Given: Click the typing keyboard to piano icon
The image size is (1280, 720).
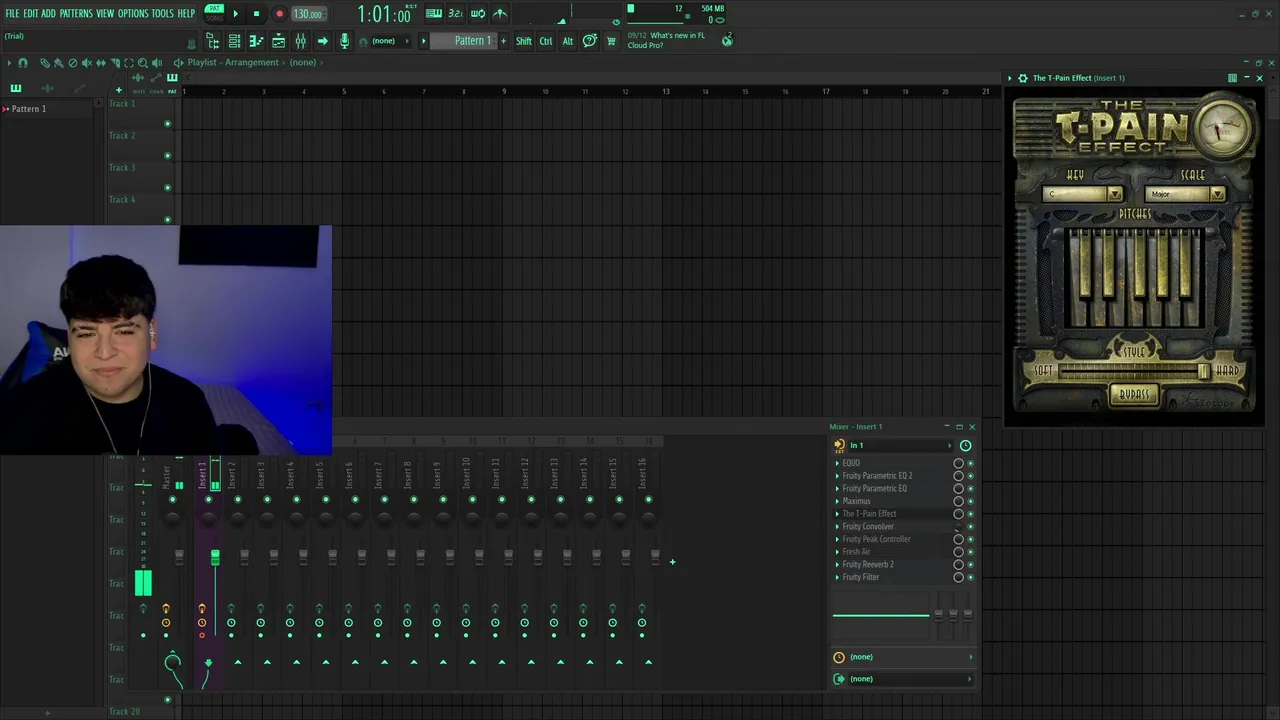Looking at the screenshot, I should (434, 13).
